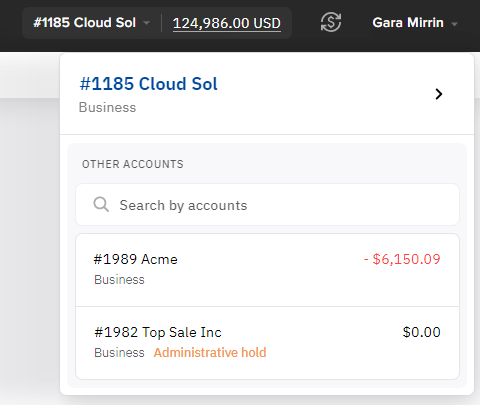Open the chevron arrow beside #1185 Cloud Sol
Image resolution: width=480 pixels, height=405 pixels.
coord(439,94)
